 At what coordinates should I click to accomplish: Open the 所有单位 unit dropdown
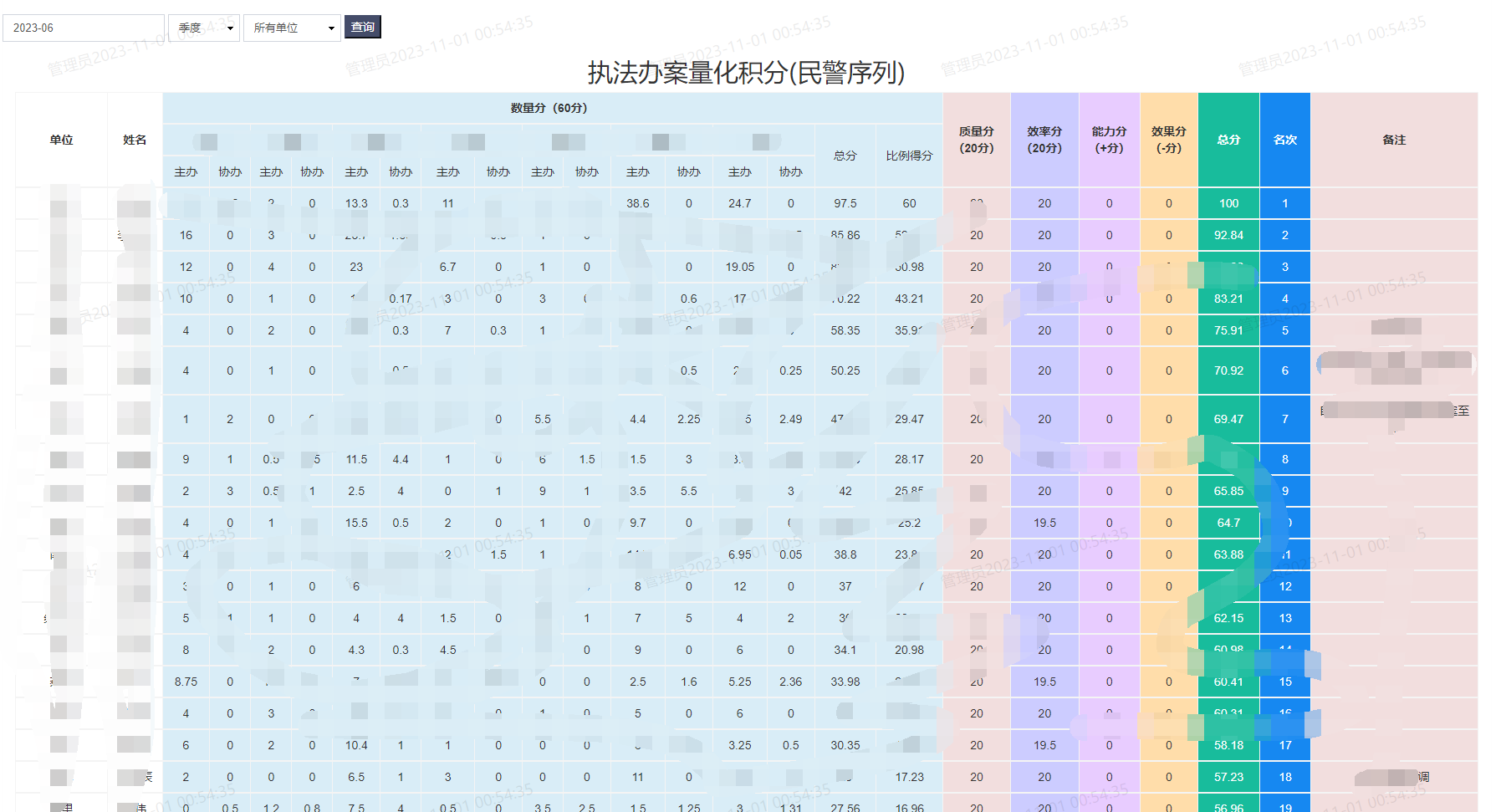tap(292, 28)
